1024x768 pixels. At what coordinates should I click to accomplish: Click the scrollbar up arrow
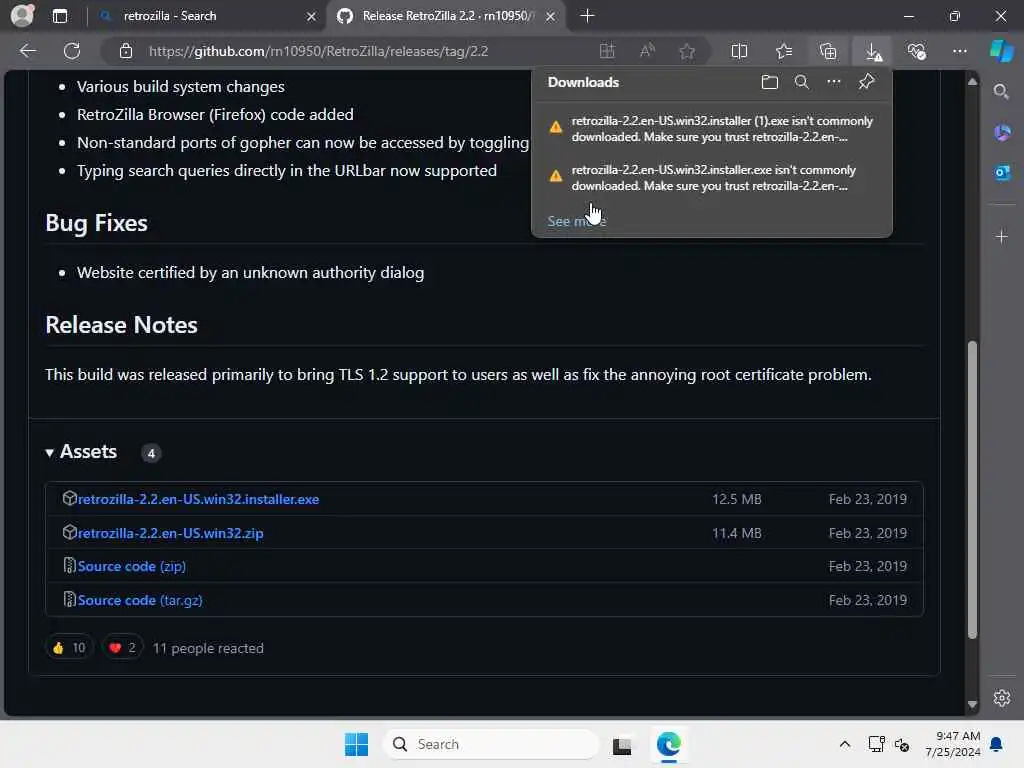[972, 82]
